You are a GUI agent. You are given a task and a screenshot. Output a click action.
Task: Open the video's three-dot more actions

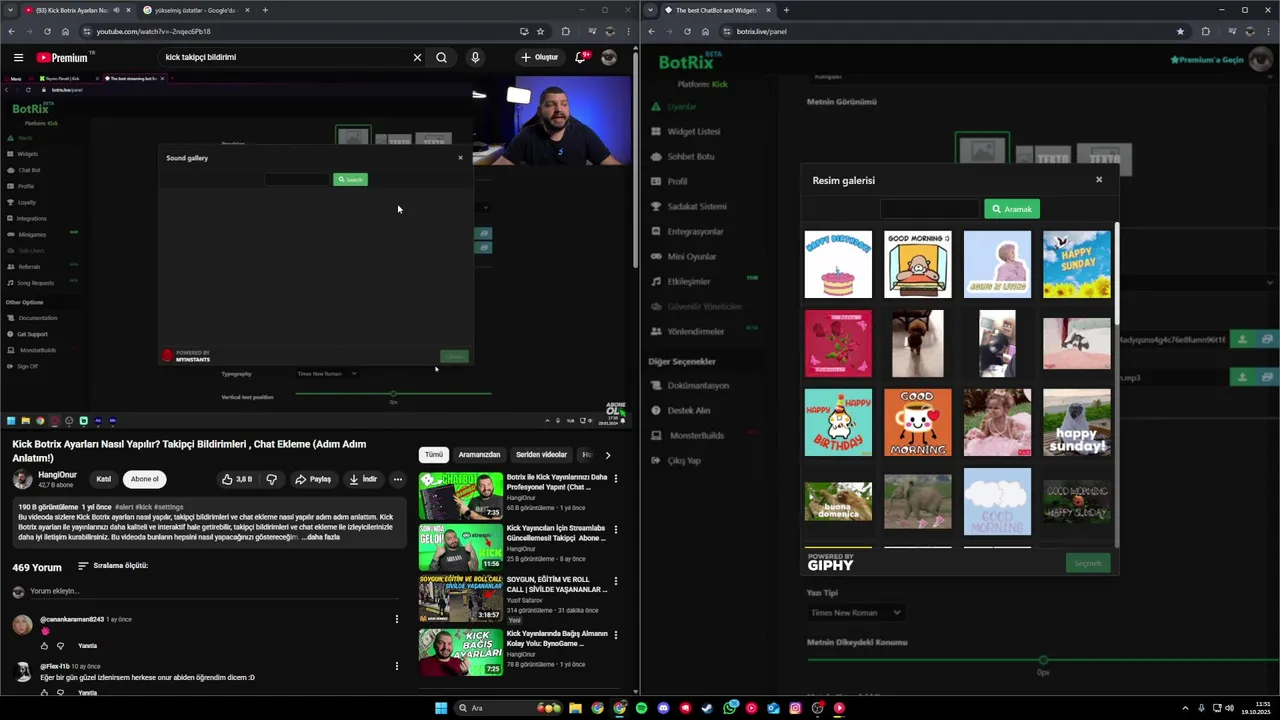point(397,479)
